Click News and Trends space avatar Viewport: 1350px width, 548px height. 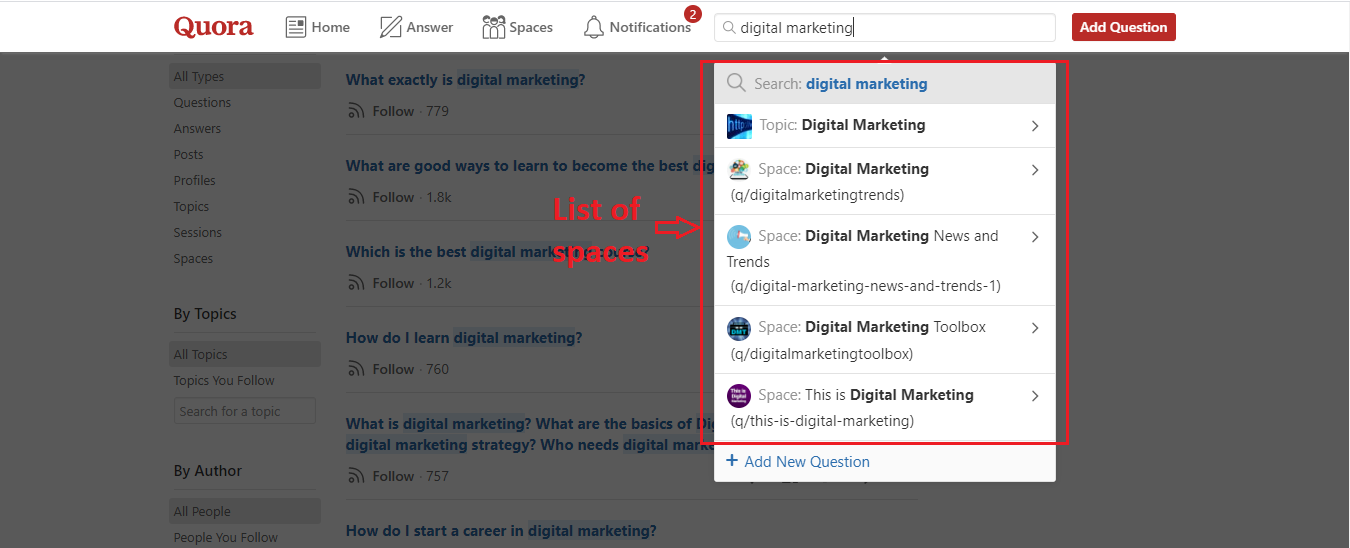click(739, 237)
